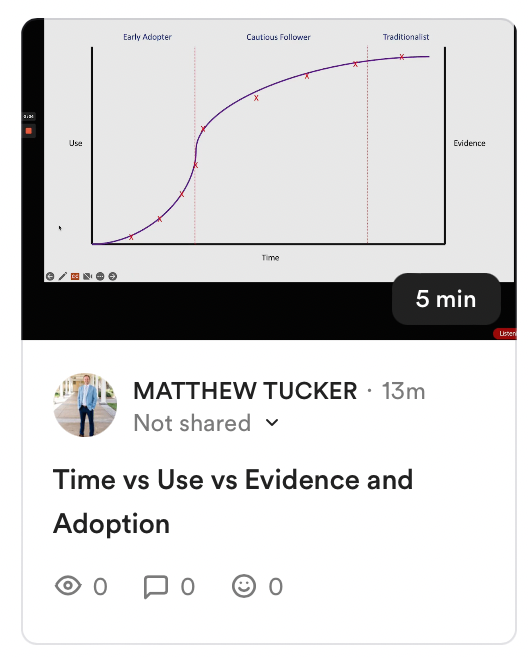Open the Not shared sharing status menu

tap(206, 423)
